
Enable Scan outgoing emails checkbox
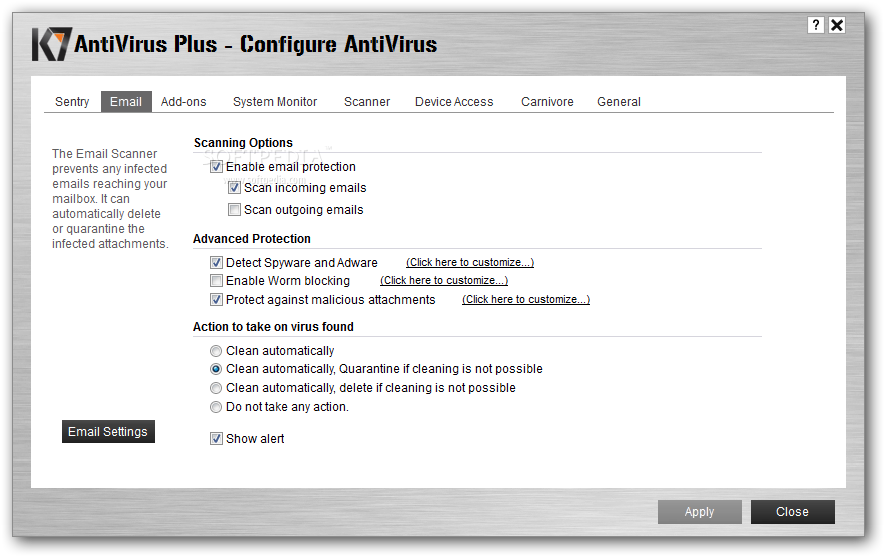click(234, 210)
